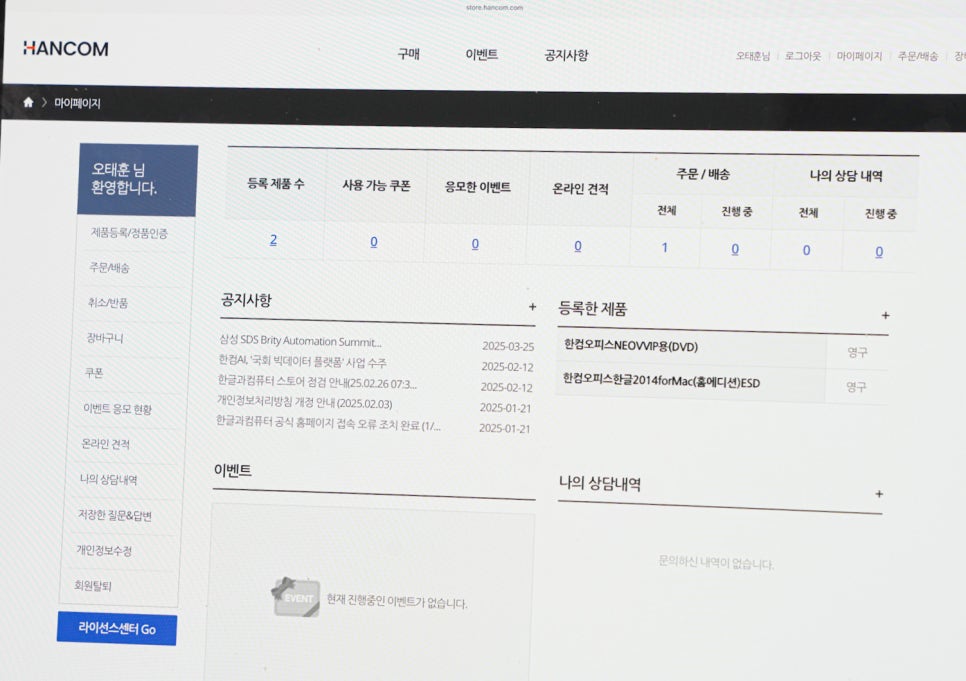The image size is (966, 681).
Task: Select product 한컴오피스한글2014forMac ESD
Action: (661, 381)
